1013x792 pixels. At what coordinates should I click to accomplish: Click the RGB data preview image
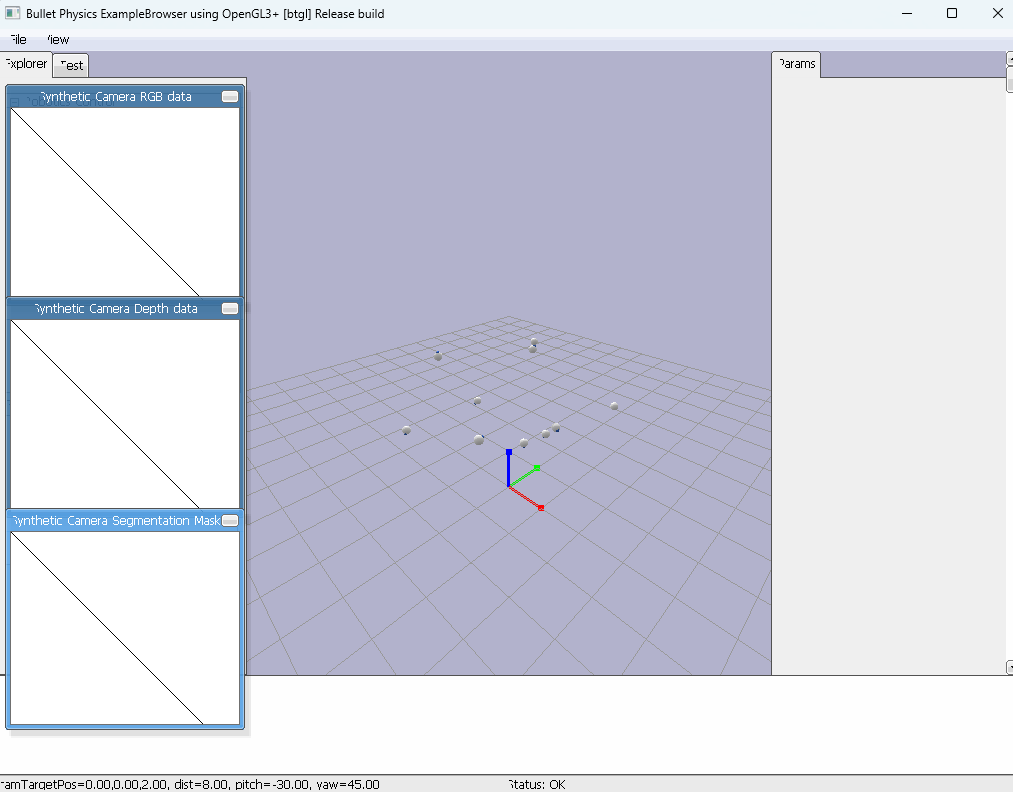click(x=125, y=202)
